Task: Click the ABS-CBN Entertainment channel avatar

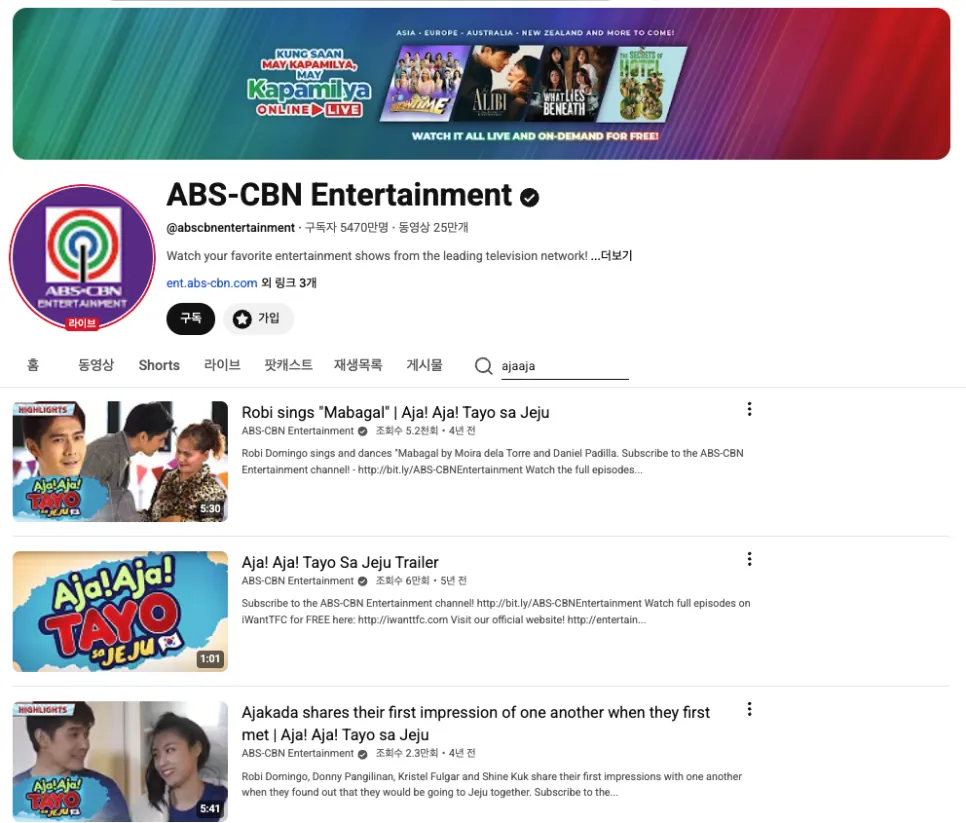Action: pos(82,257)
